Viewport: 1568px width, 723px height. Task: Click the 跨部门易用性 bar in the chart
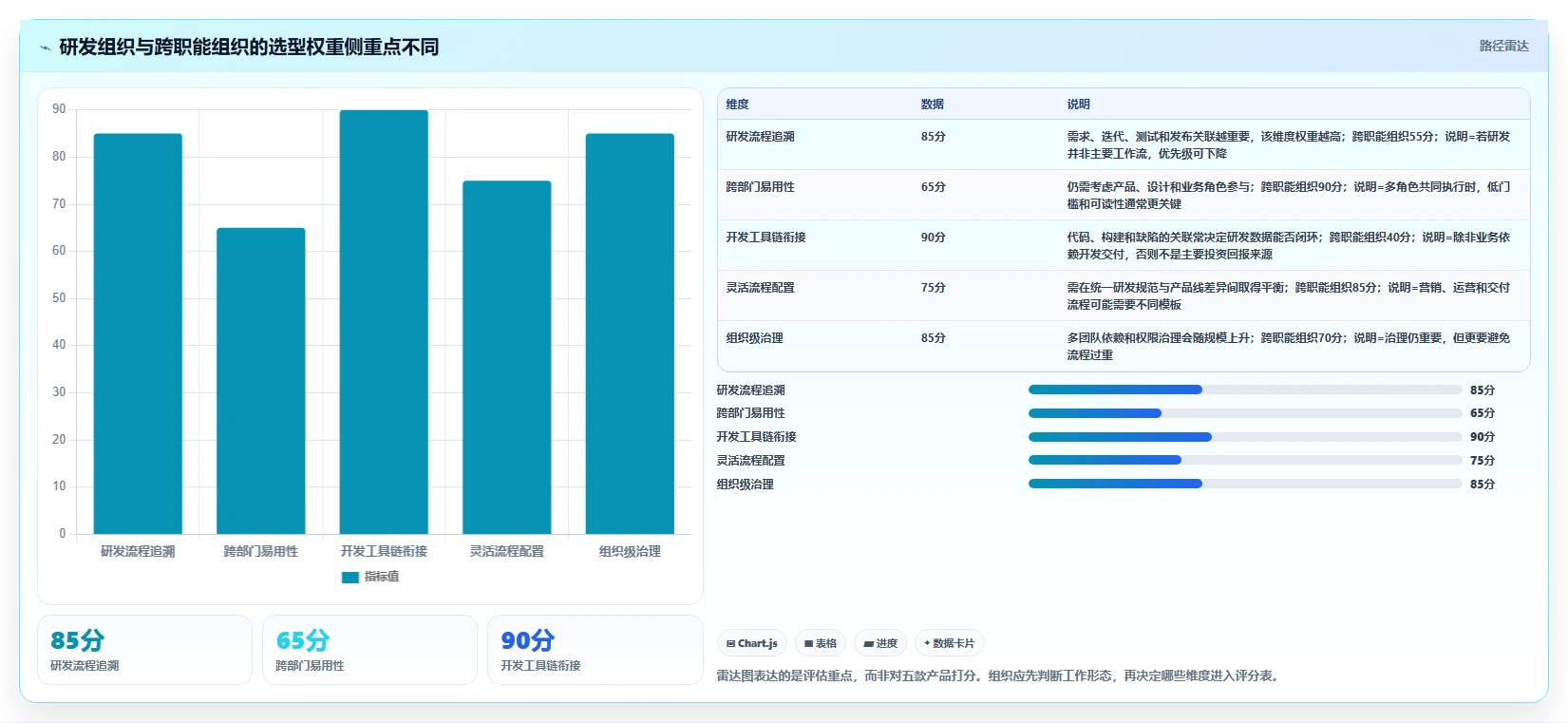point(261,381)
